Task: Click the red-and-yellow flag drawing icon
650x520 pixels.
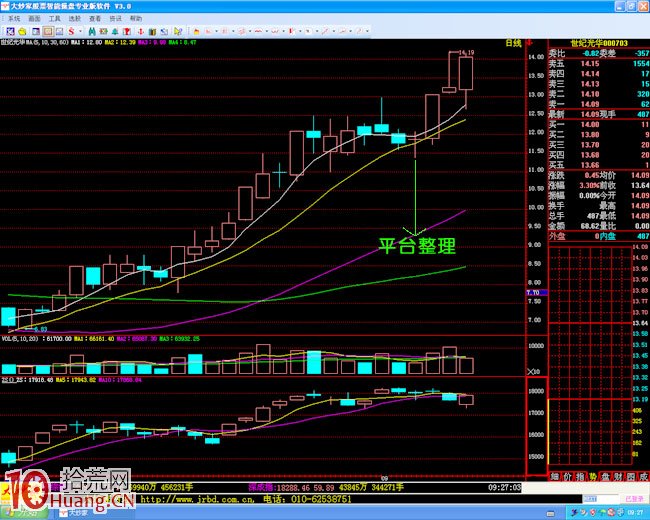Action: pyautogui.click(x=196, y=31)
